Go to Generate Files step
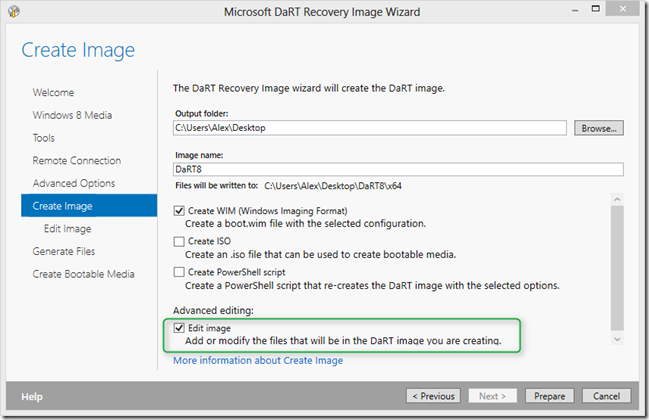Image resolution: width=649 pixels, height=420 pixels. click(x=64, y=251)
